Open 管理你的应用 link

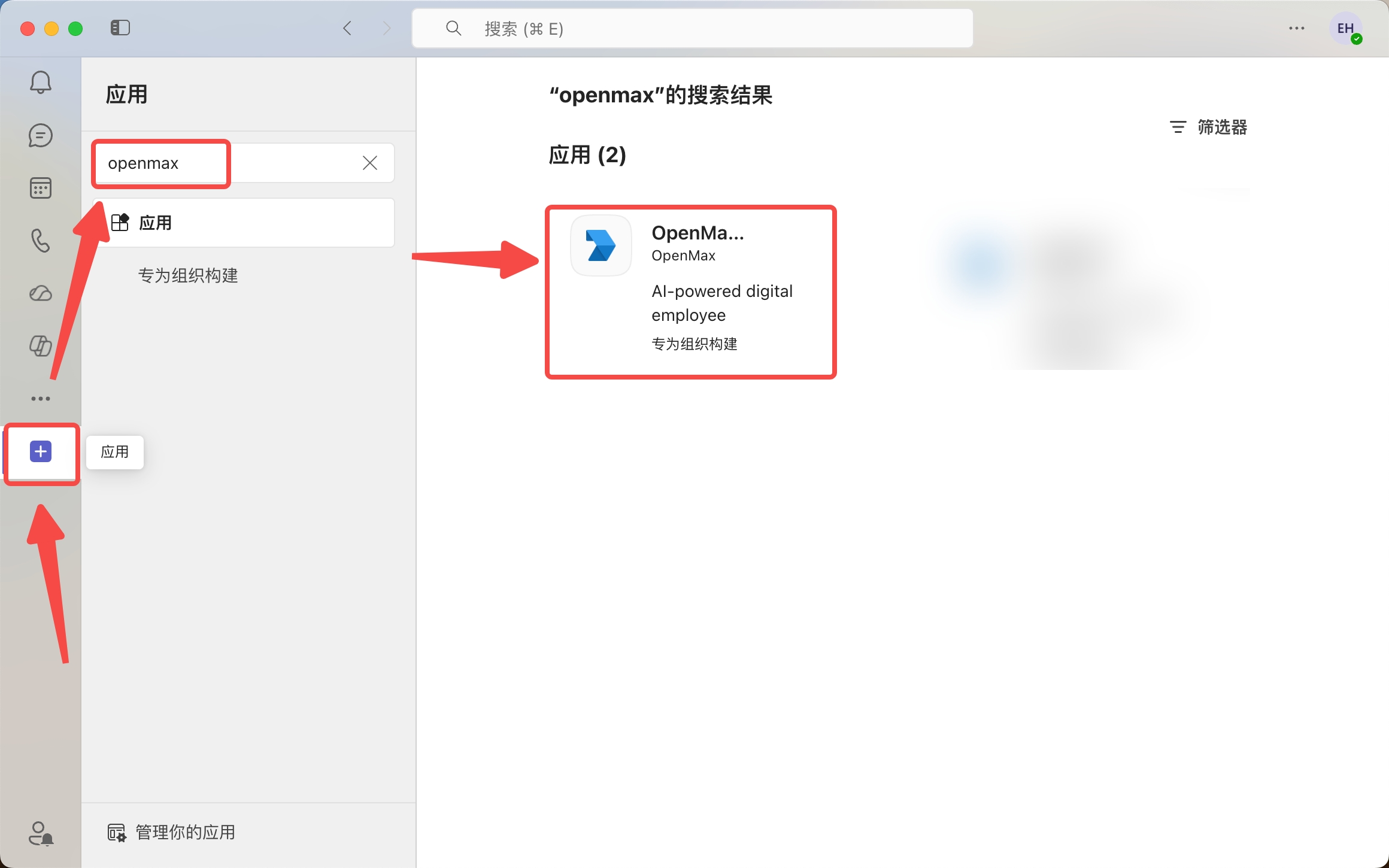171,833
